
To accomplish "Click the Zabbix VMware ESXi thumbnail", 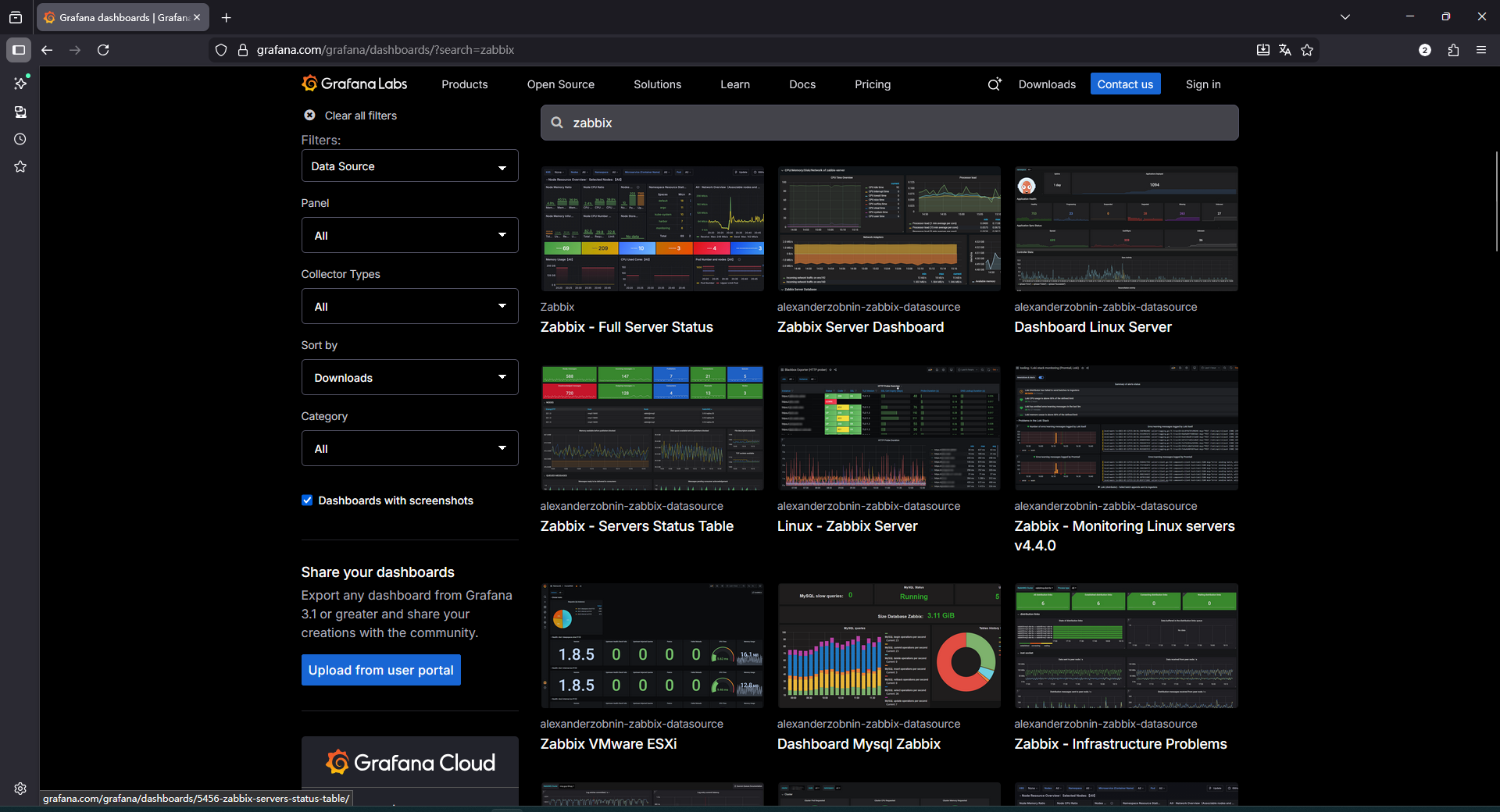I will click(x=652, y=646).
